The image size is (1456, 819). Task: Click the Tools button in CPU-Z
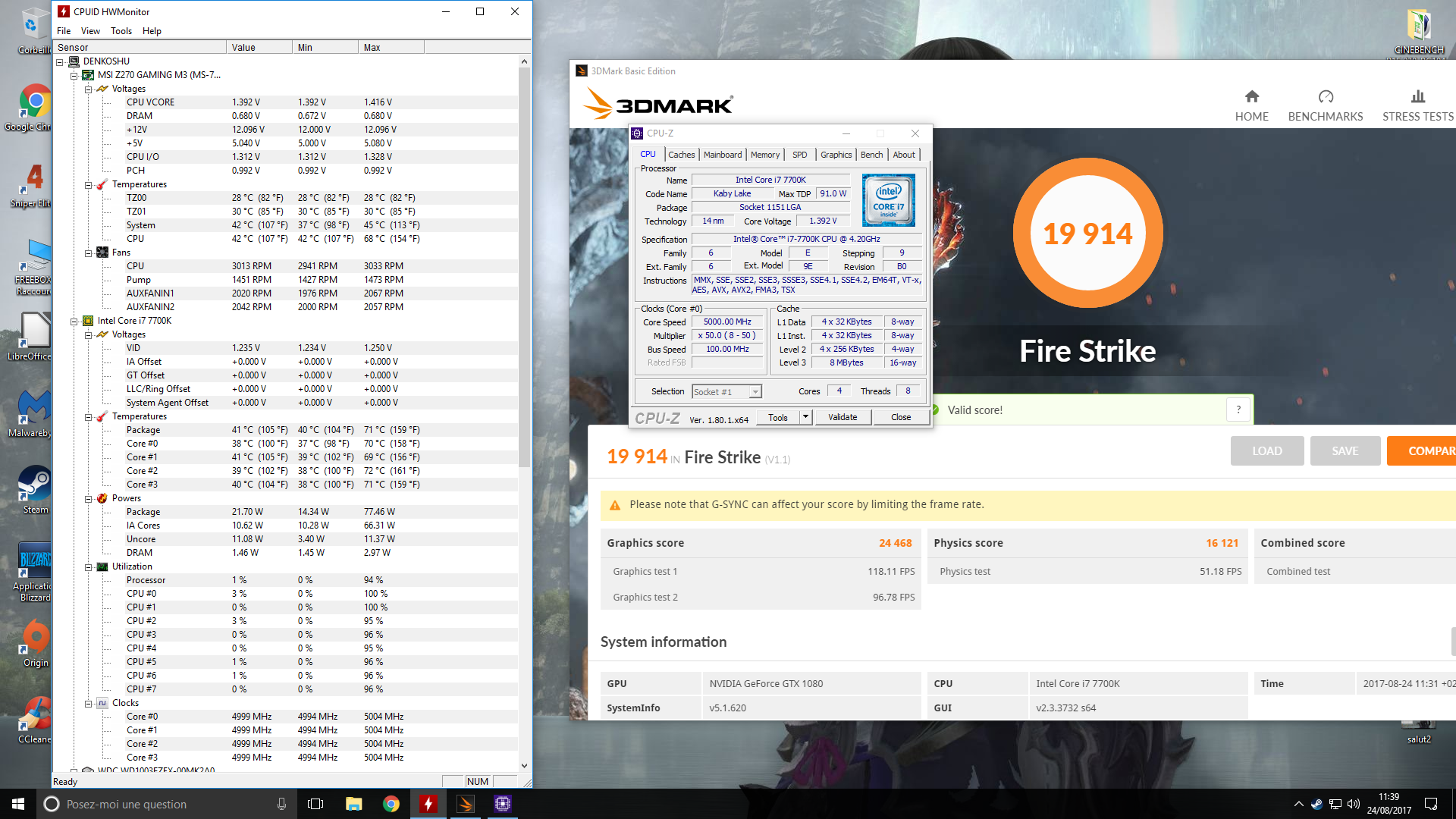coord(778,417)
